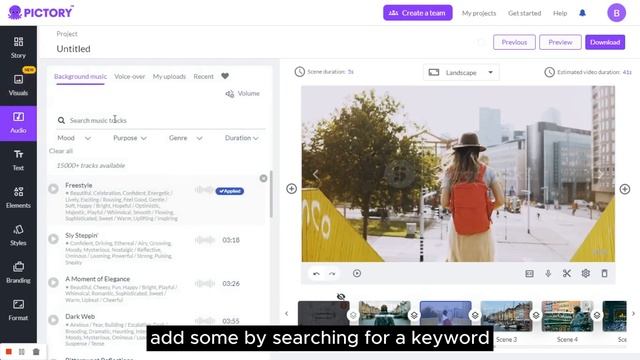This screenshot has width=640, height=360.
Task: Switch to Background music tab
Action: tap(80, 76)
